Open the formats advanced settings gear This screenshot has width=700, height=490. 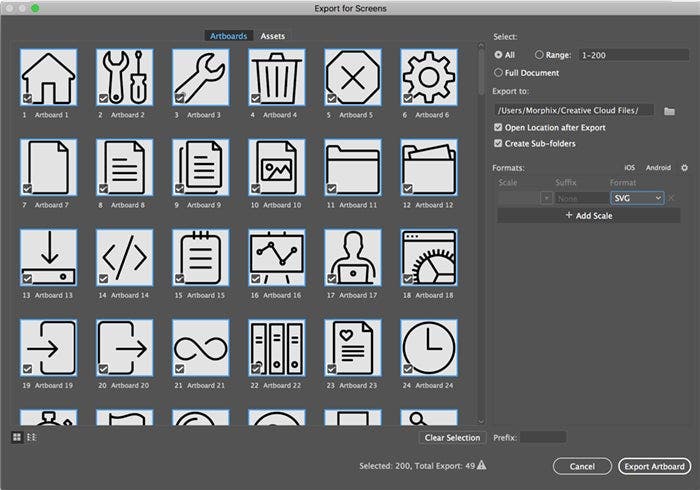pyautogui.click(x=684, y=168)
